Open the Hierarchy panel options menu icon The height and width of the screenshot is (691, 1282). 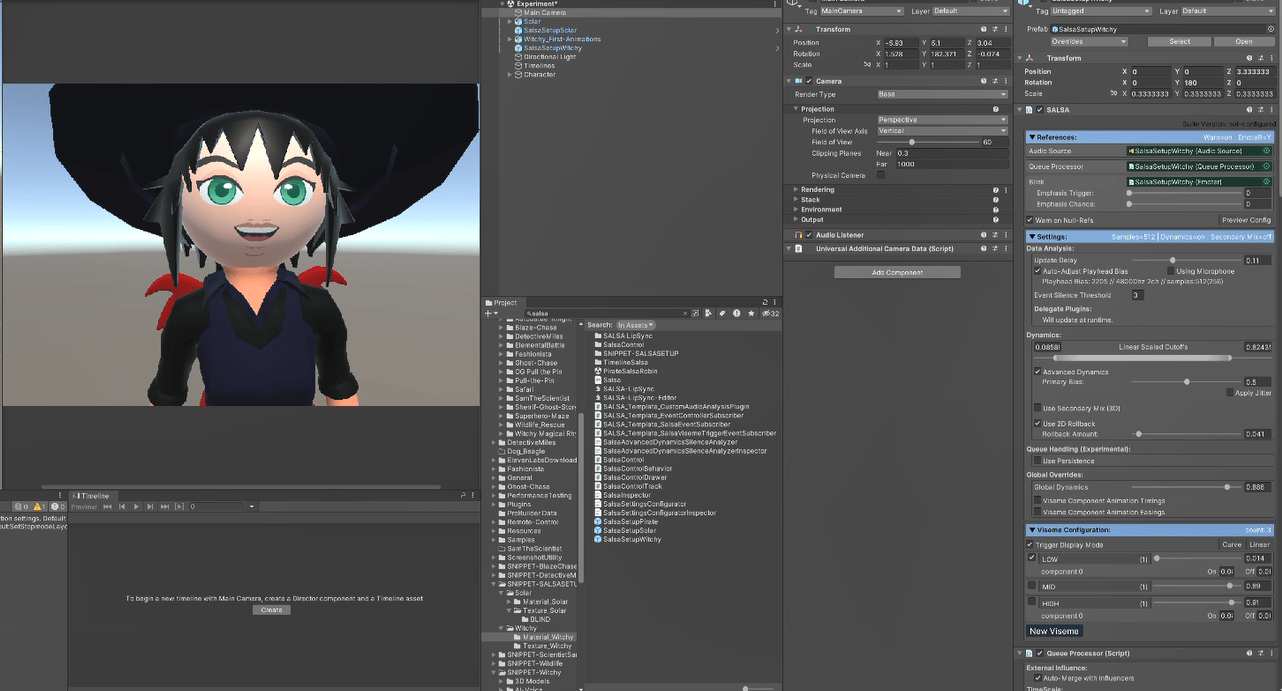point(776,4)
